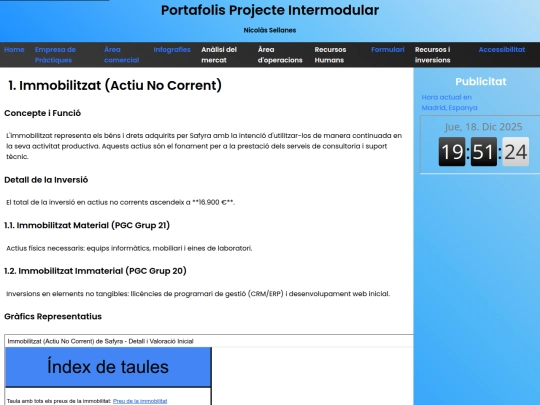
Task: Click the embedded sheet title Immobilitzat de Safyra
Action: pos(100,341)
